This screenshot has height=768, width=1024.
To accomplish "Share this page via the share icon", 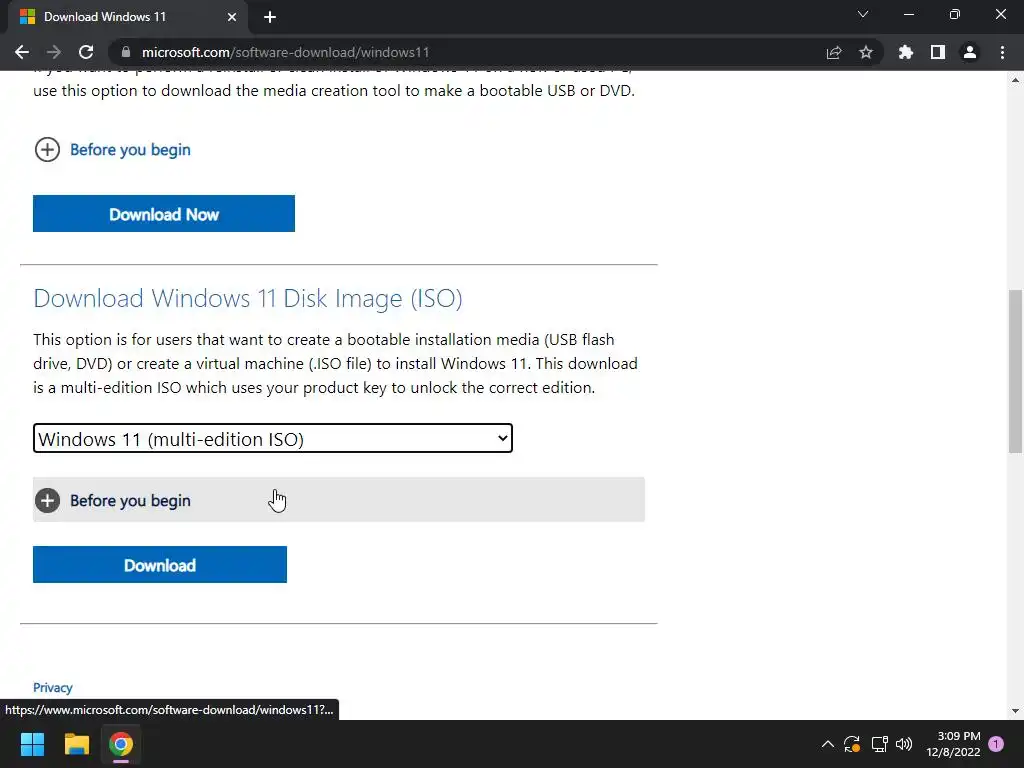I will point(834,52).
